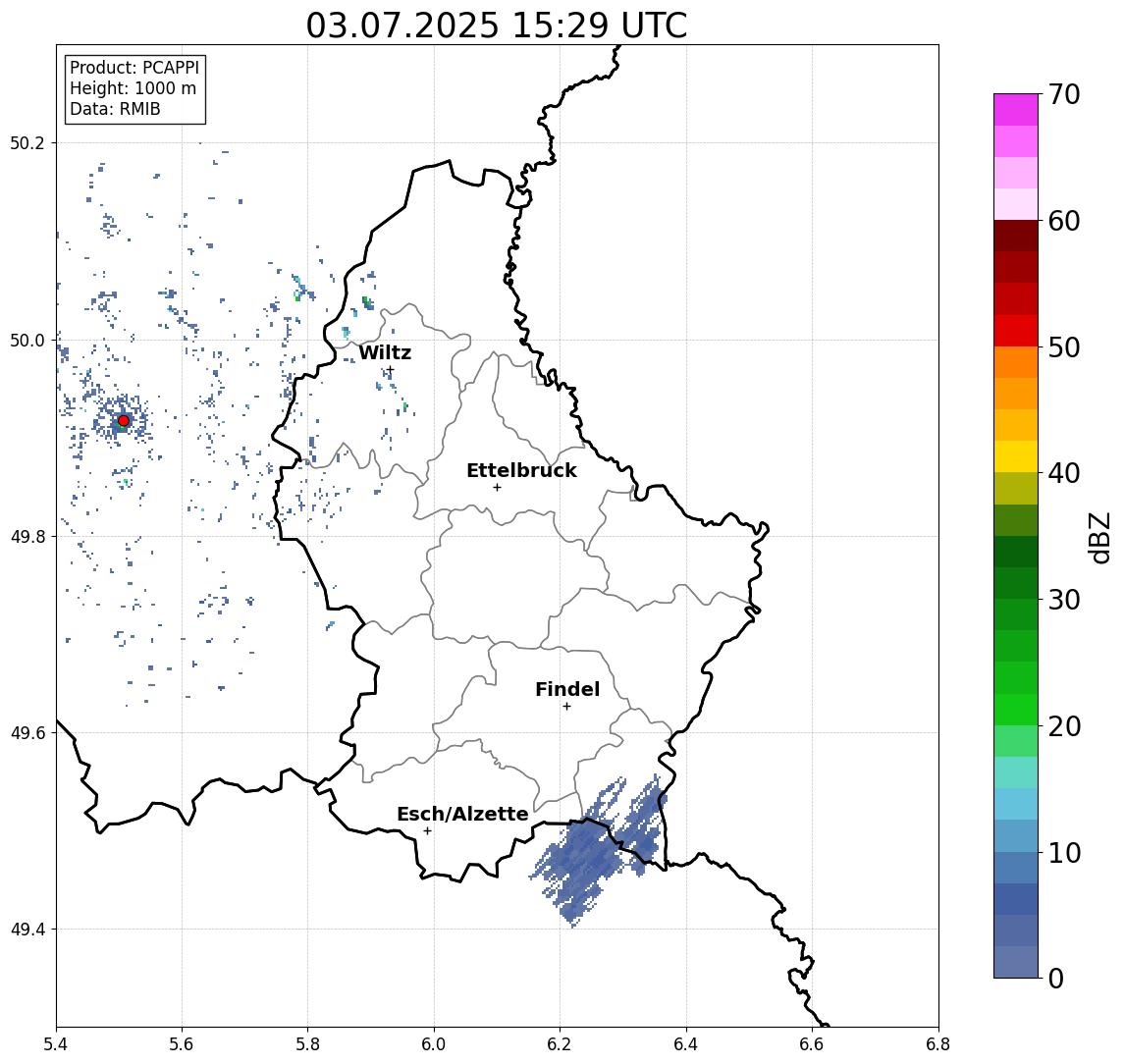
Task: Click the longitude tick label 5.8
Action: [x=307, y=1044]
